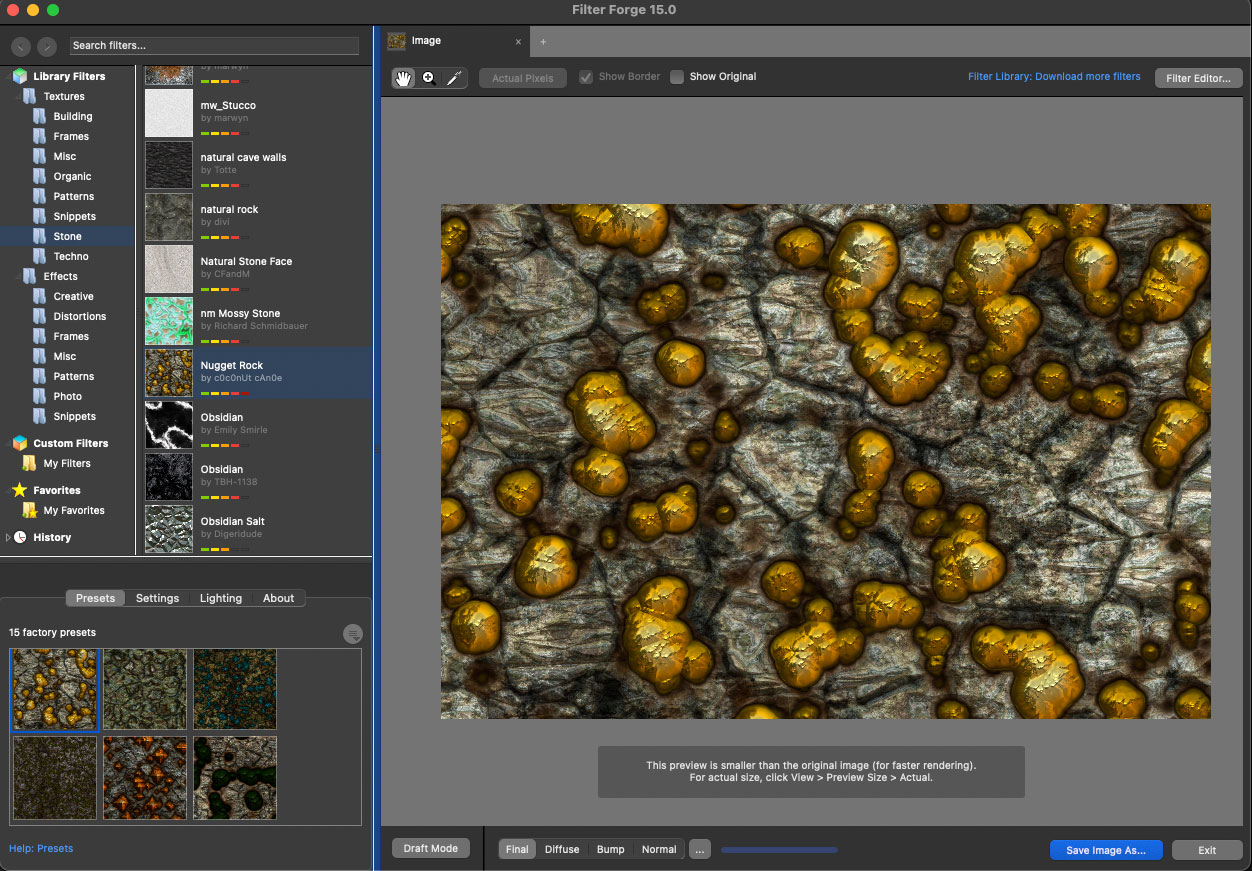Select the Hand pan tool

[x=403, y=78]
